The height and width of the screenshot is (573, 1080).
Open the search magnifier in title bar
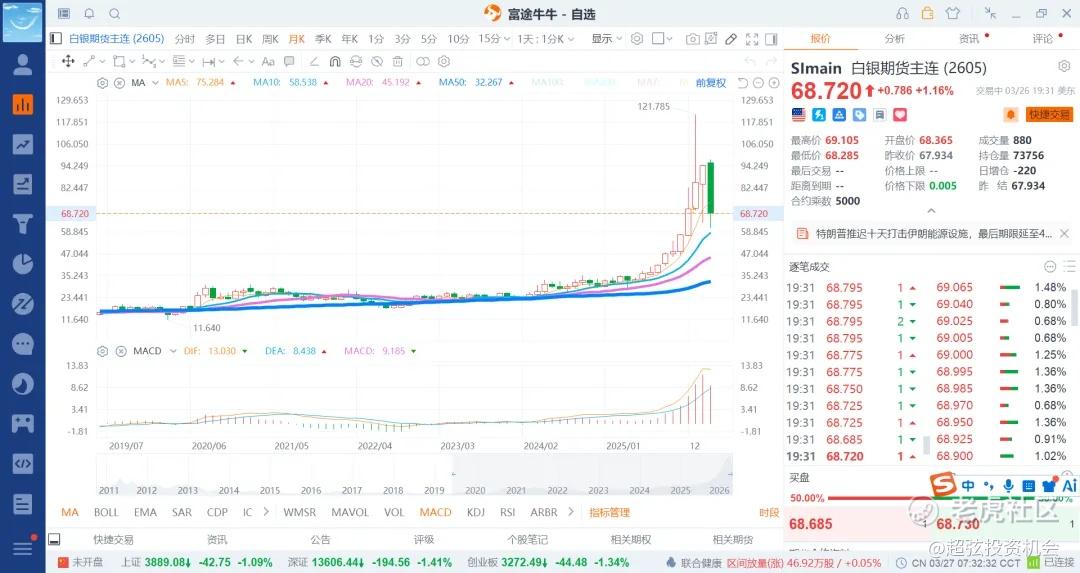point(115,13)
